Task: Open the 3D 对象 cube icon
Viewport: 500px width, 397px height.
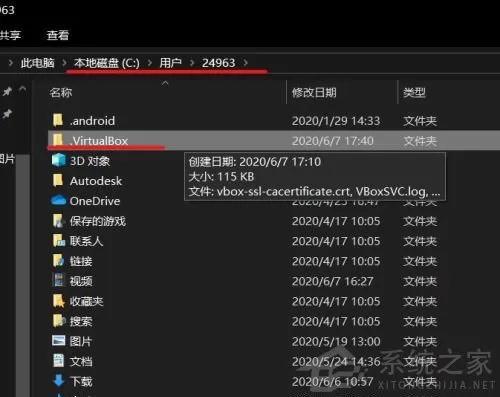Action: pos(59,160)
